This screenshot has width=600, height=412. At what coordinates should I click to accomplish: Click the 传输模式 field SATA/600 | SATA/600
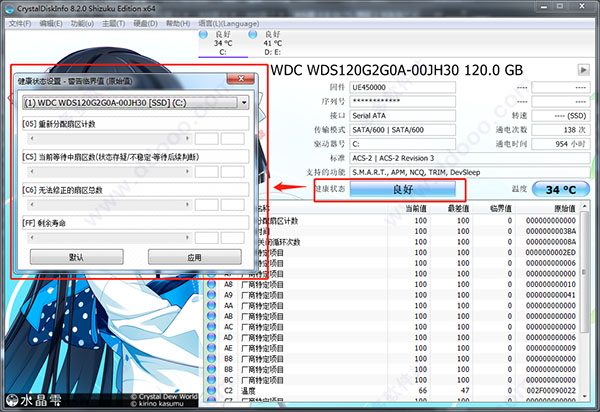pos(403,130)
